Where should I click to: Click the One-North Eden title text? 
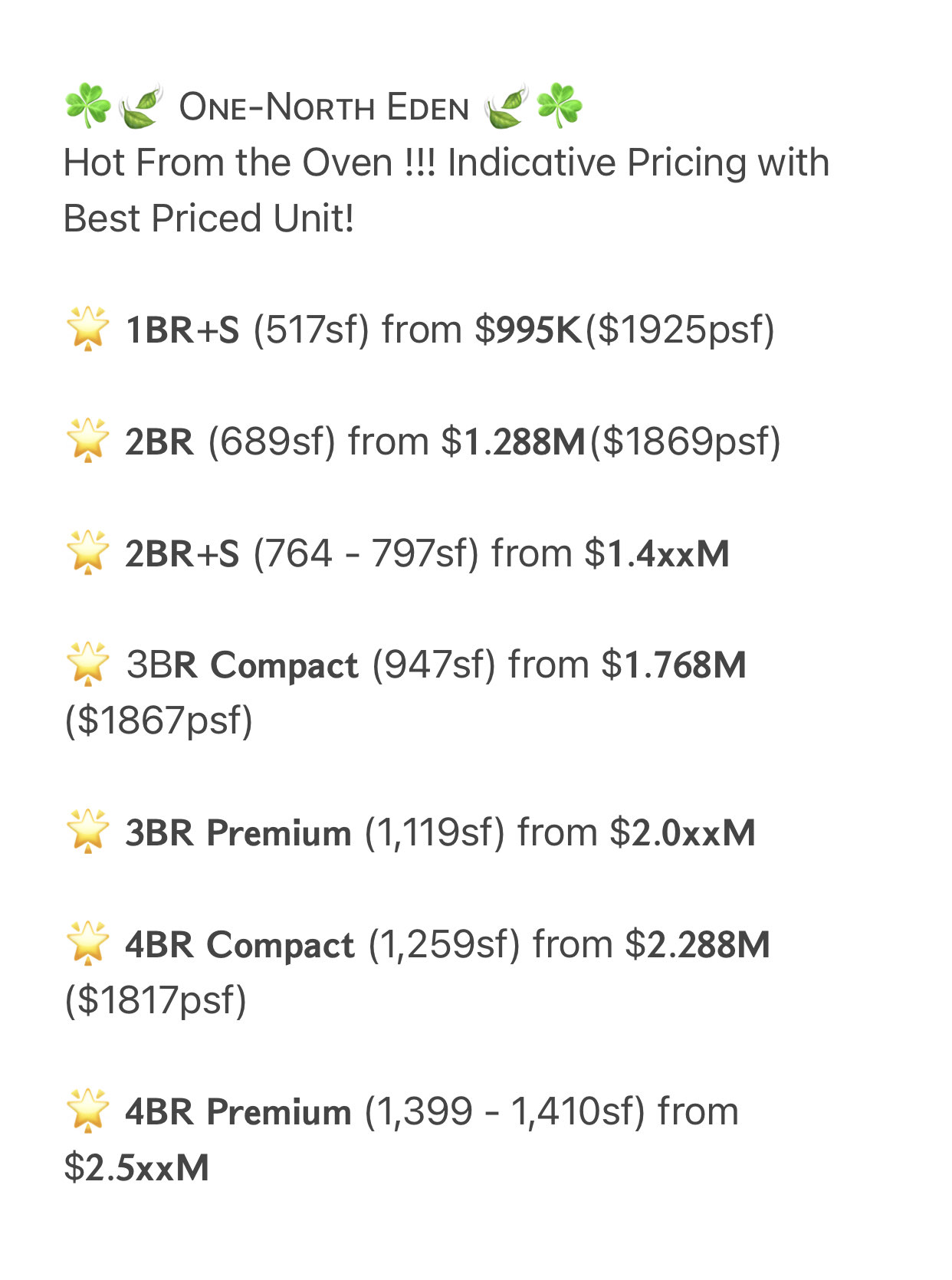coord(323,107)
